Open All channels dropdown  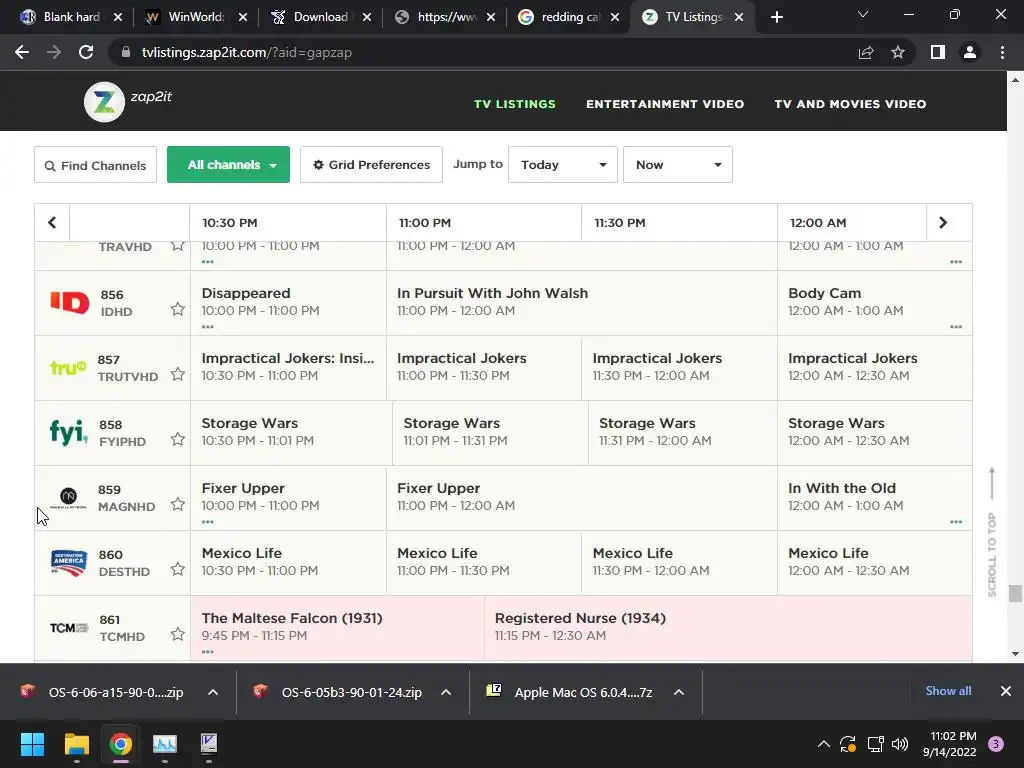tap(228, 165)
